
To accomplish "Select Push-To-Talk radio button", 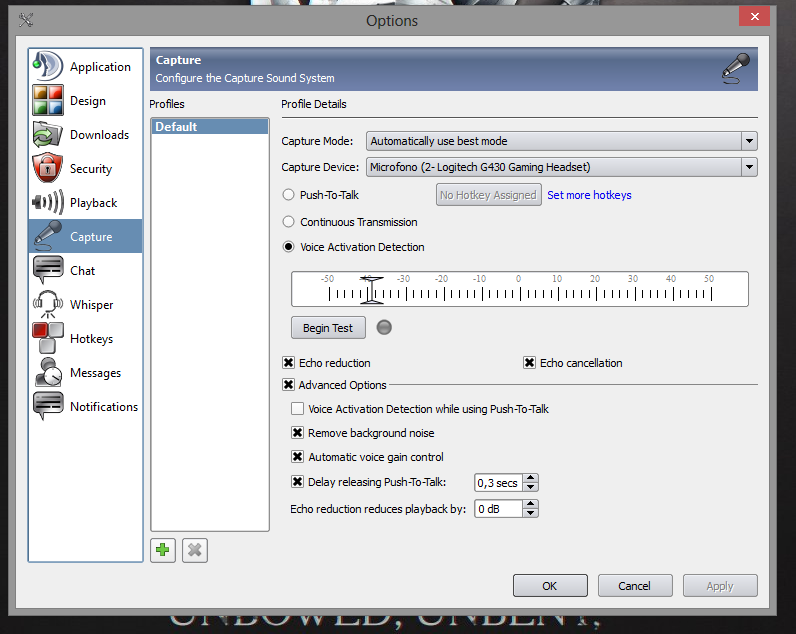I will click(289, 195).
